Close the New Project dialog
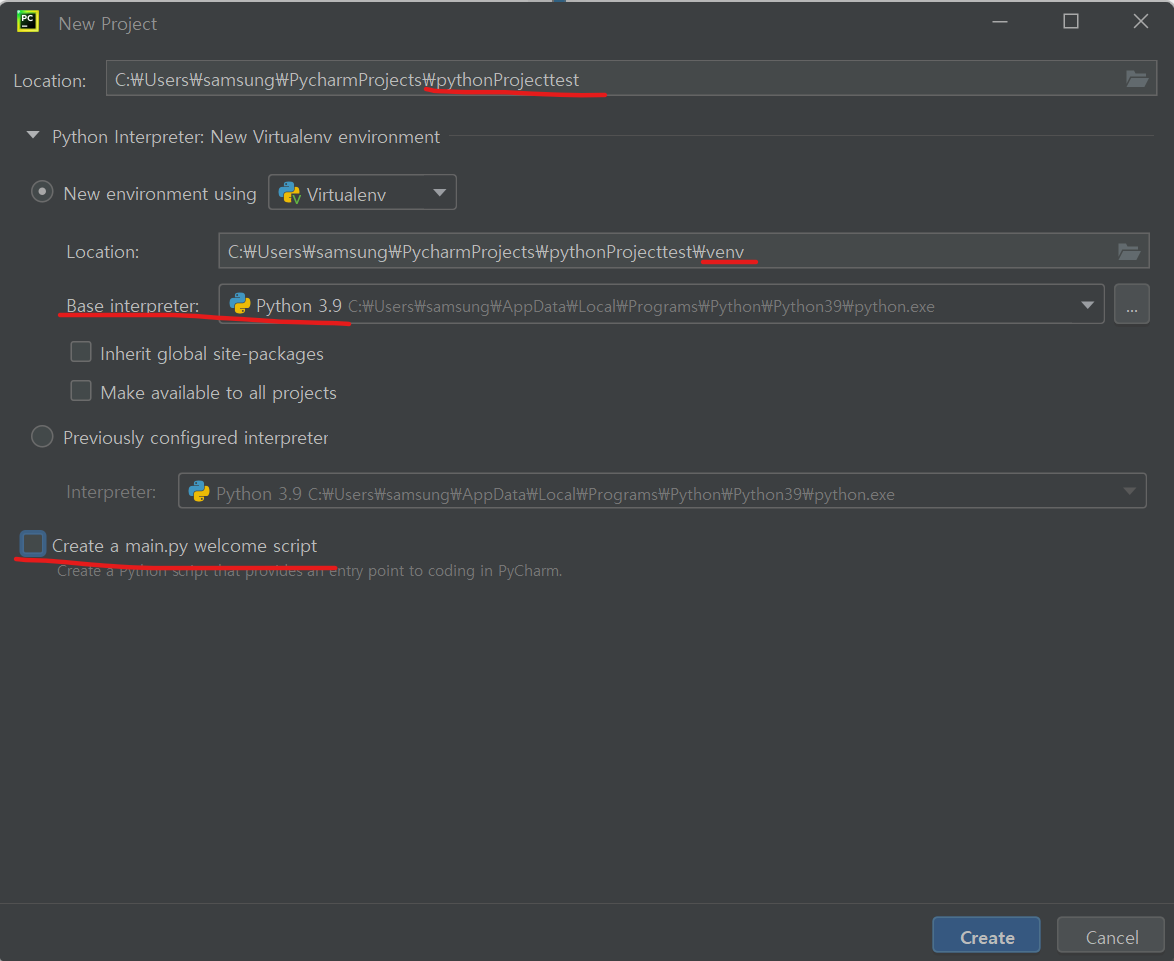The image size is (1174, 961). click(x=1140, y=22)
